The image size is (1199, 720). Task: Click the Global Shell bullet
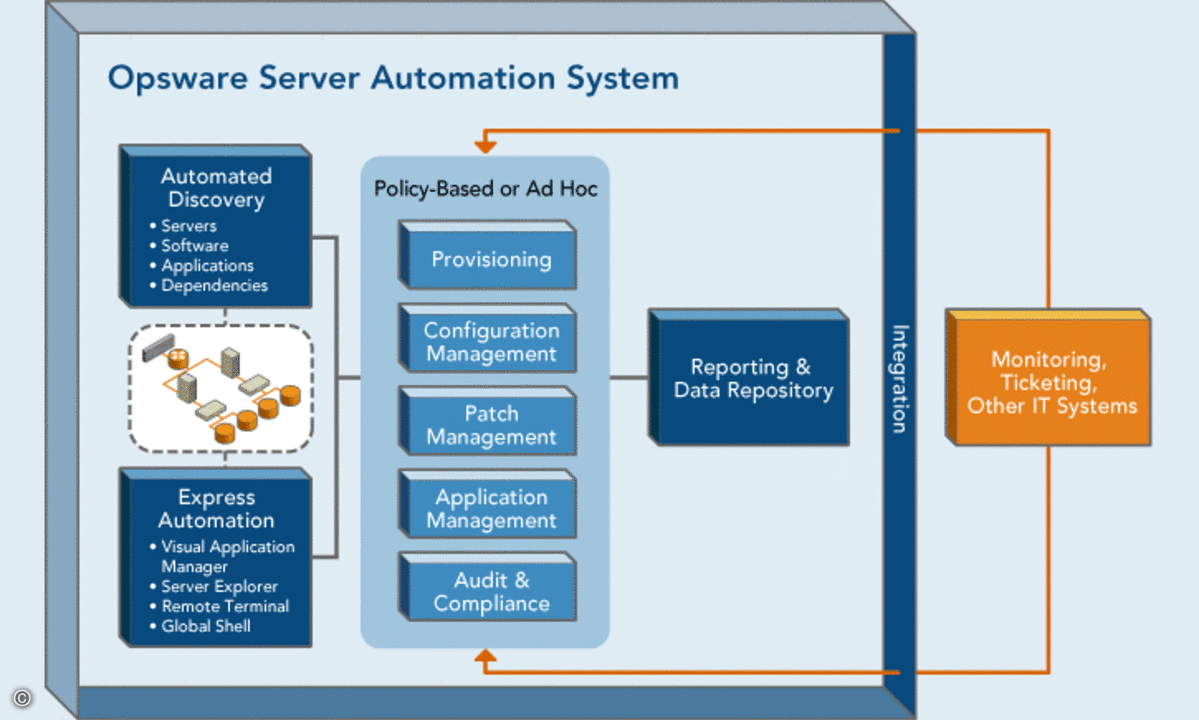(x=200, y=627)
